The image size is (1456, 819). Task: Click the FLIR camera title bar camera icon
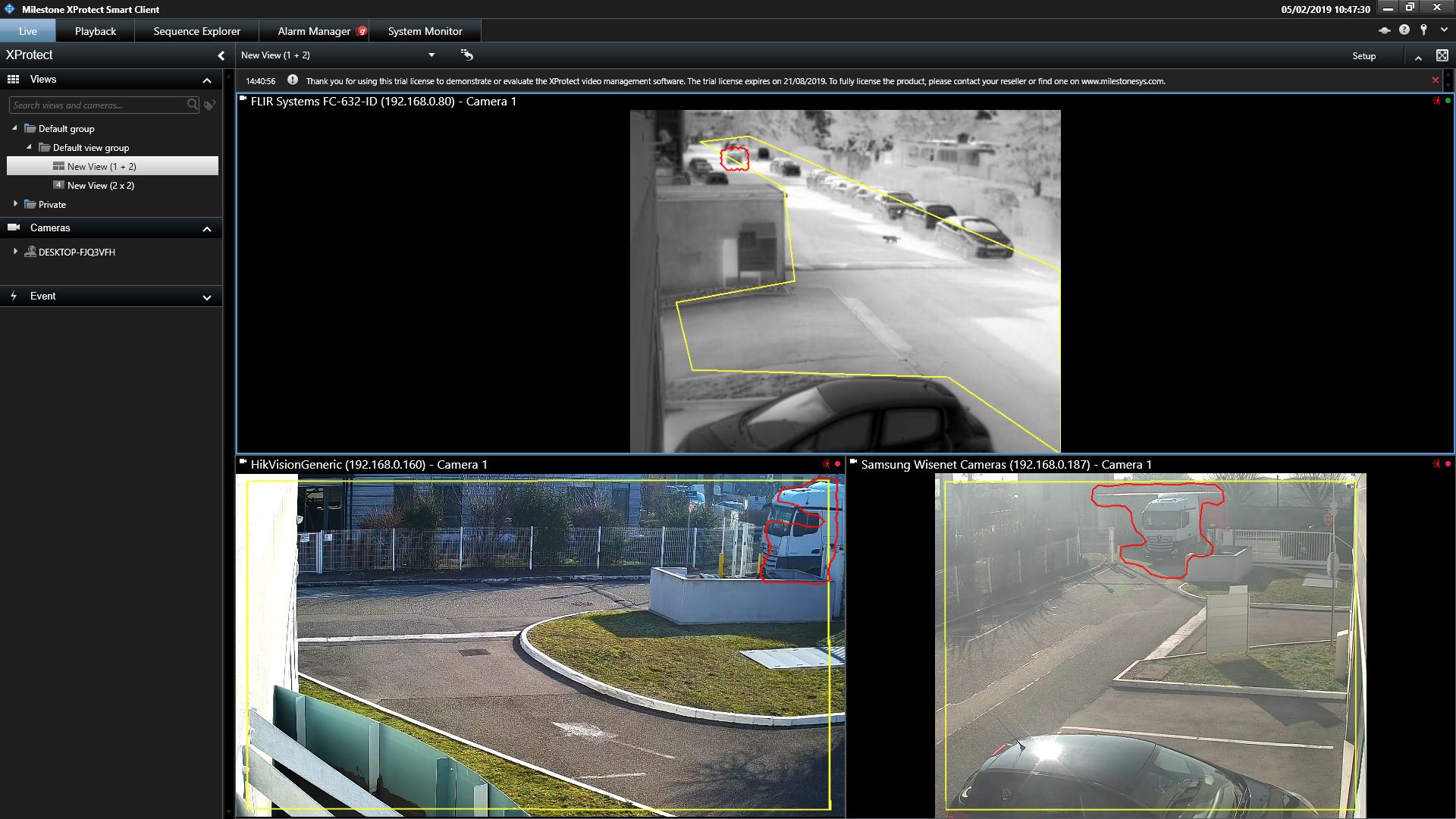[x=243, y=99]
